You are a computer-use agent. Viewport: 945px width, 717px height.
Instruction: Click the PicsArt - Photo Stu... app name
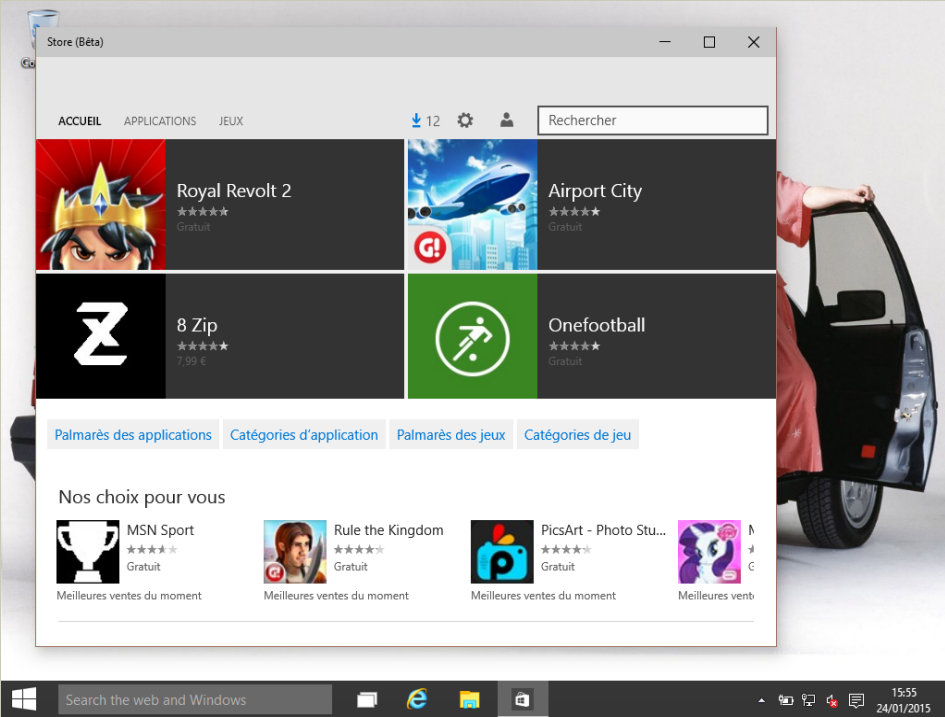point(603,530)
